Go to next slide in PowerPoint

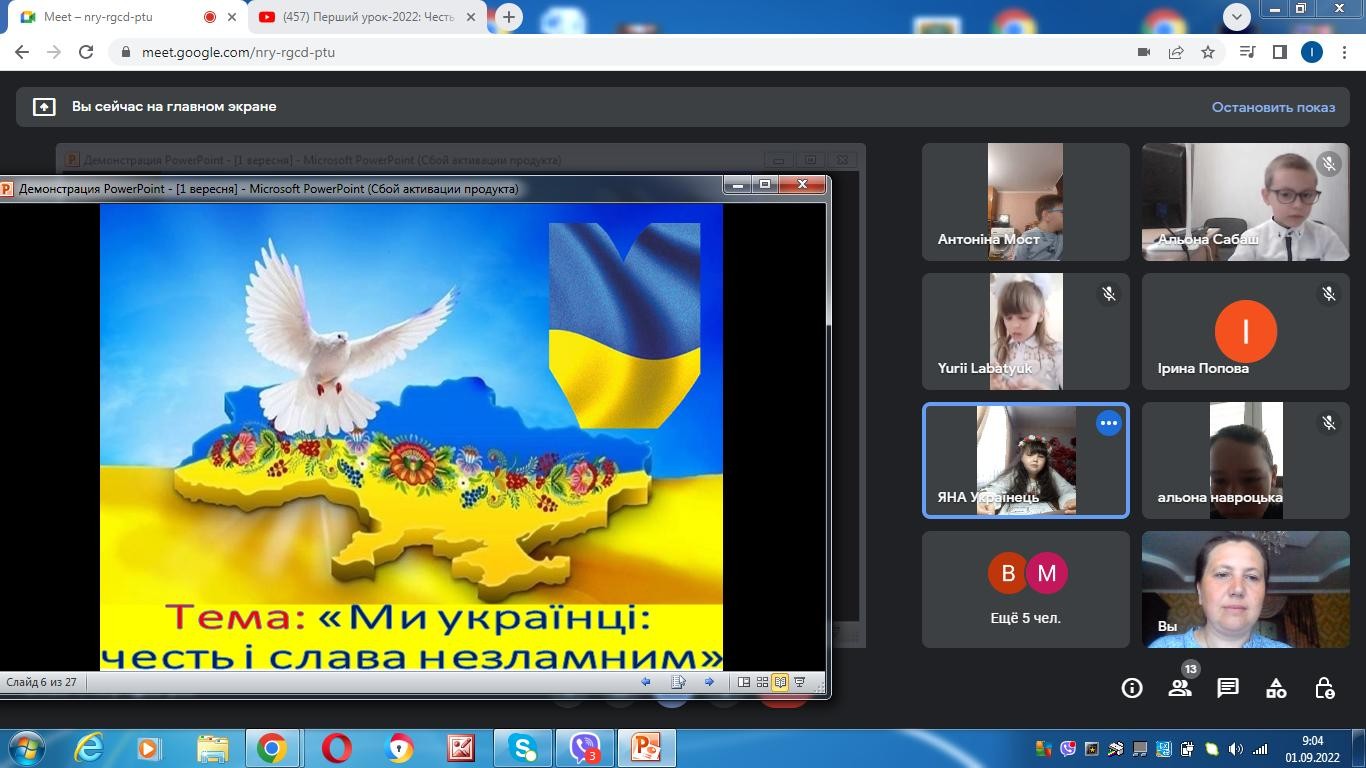click(x=709, y=682)
